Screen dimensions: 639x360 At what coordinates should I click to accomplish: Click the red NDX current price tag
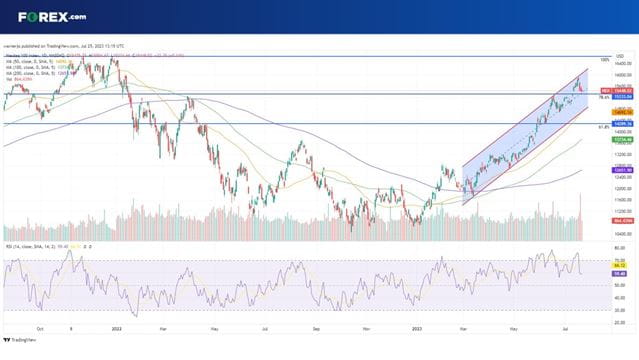[x=617, y=91]
